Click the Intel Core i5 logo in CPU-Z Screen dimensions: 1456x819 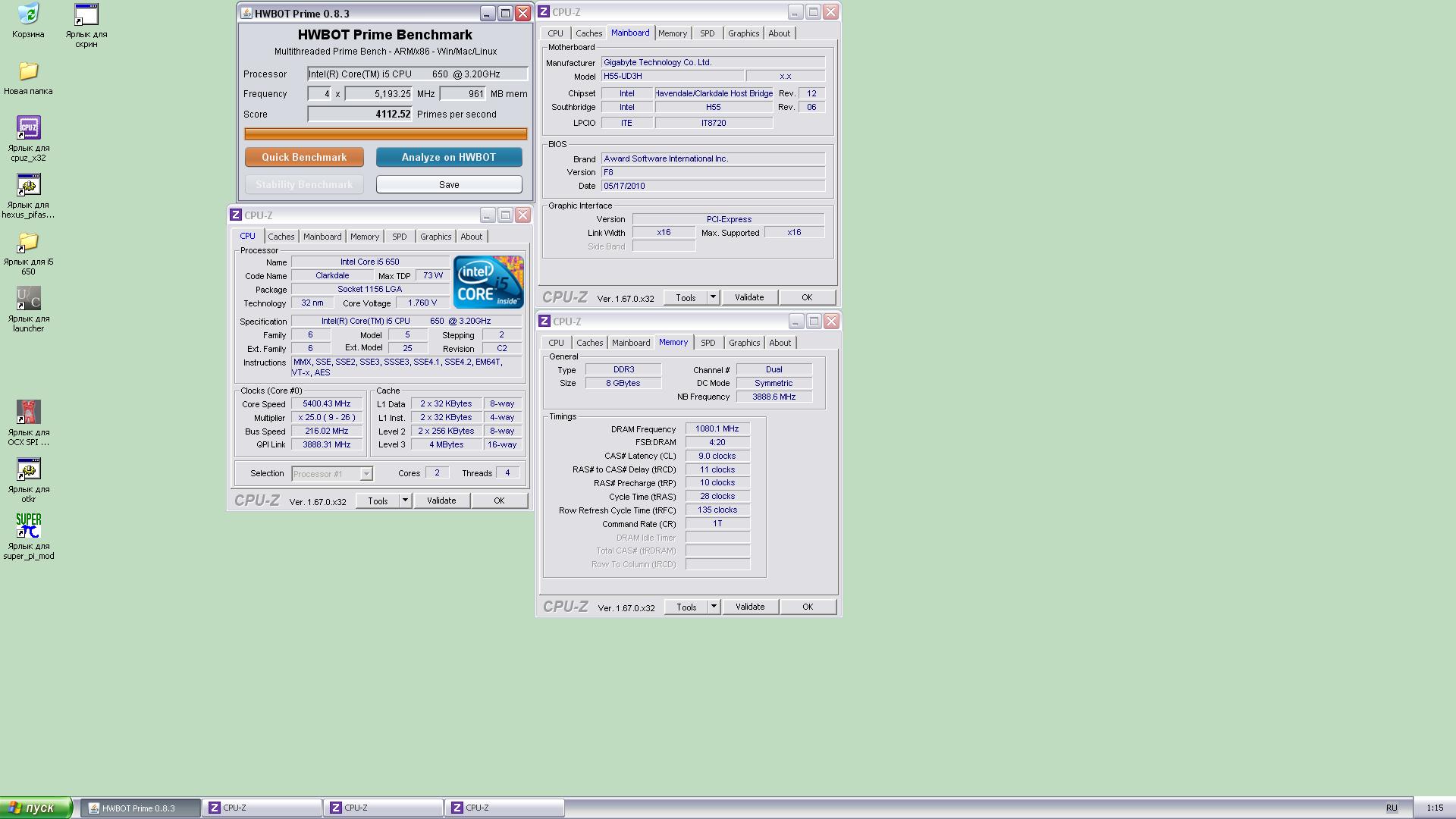click(488, 282)
